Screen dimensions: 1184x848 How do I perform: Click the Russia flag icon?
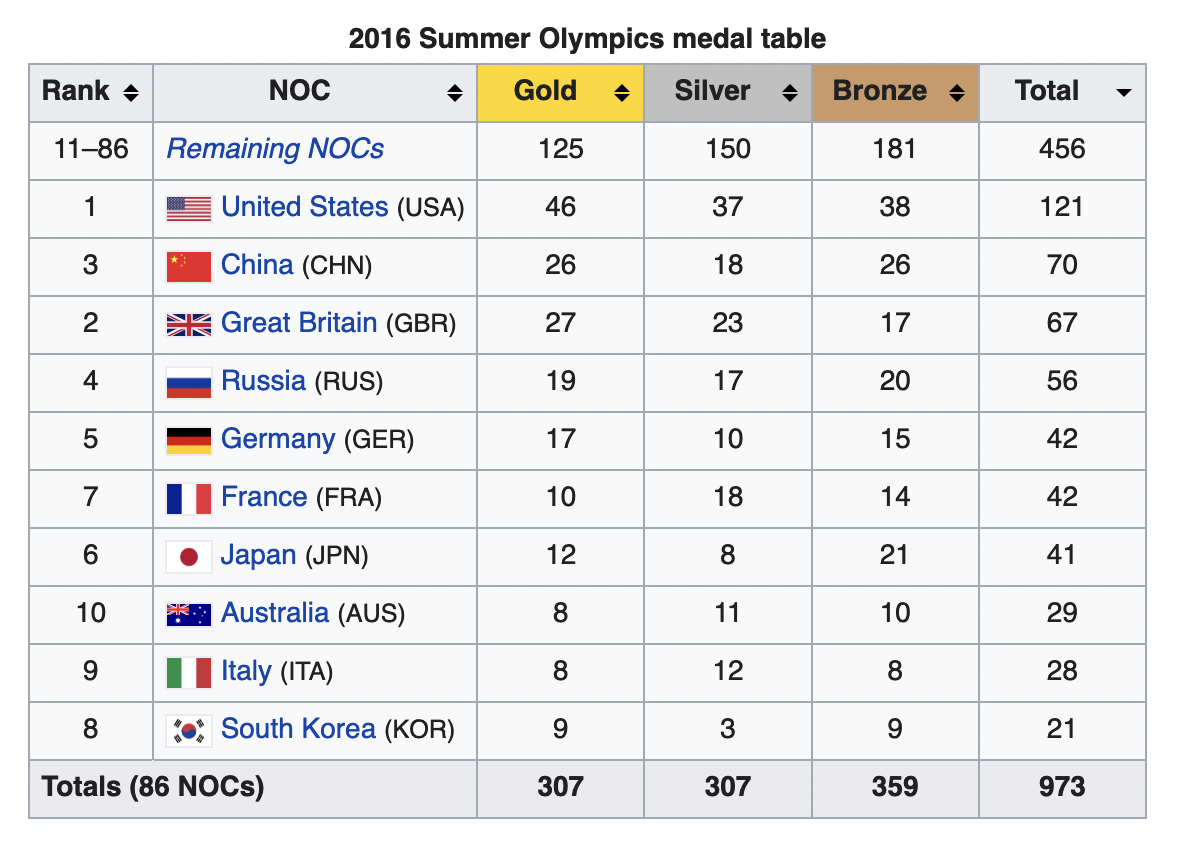click(x=188, y=382)
